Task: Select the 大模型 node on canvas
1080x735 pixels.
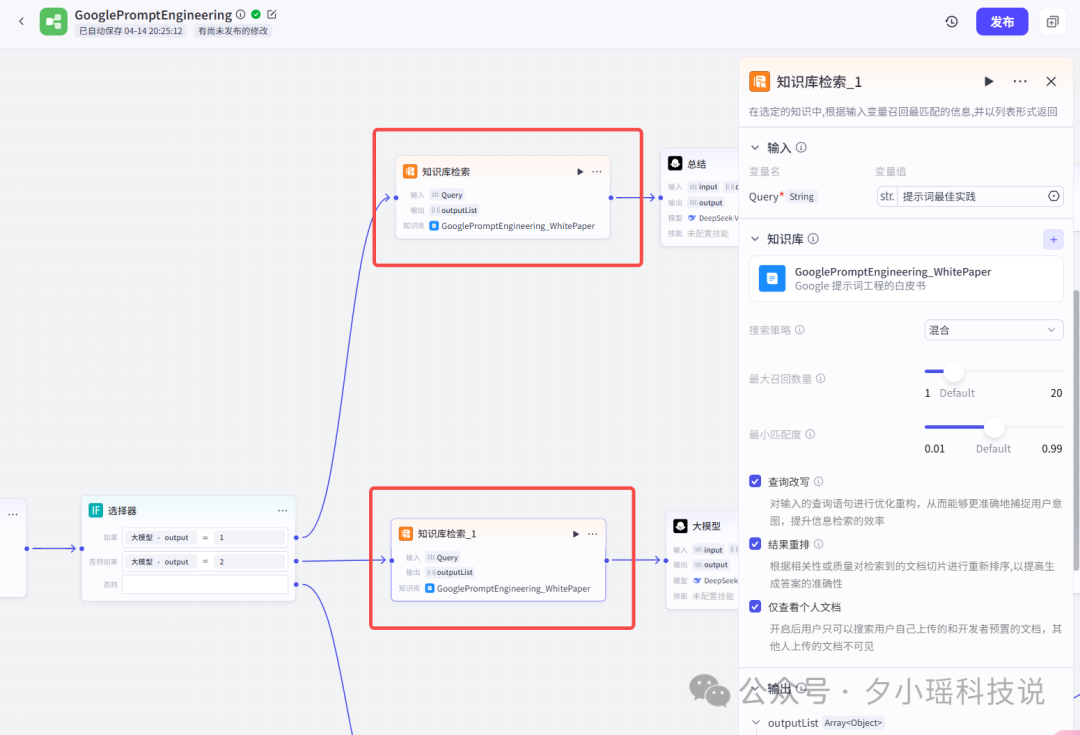Action: (702, 559)
